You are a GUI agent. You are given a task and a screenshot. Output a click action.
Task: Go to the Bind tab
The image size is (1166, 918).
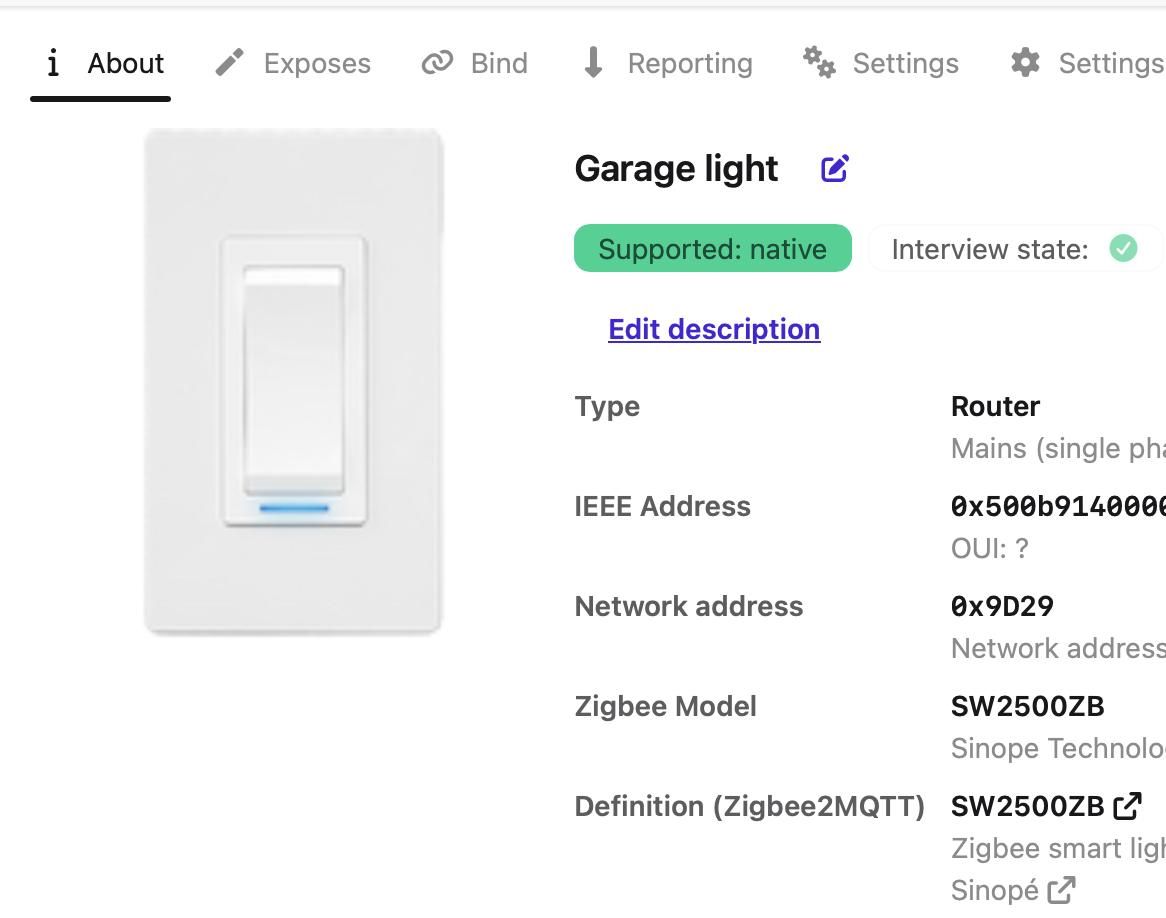(475, 64)
